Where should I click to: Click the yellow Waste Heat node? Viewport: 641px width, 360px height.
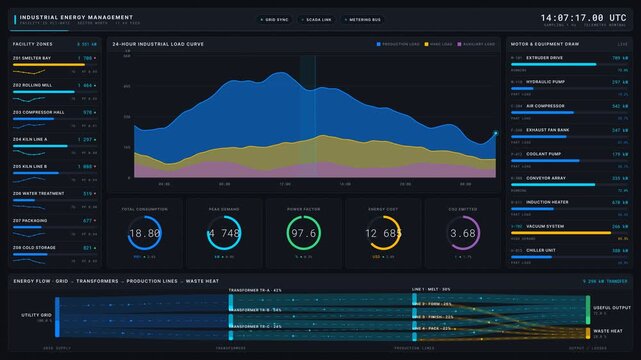(588, 333)
